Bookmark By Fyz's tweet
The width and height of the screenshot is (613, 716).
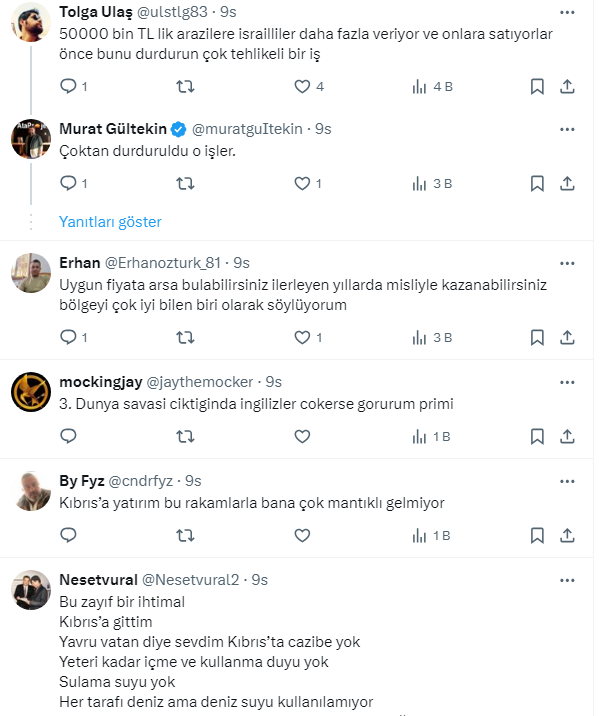(x=537, y=535)
